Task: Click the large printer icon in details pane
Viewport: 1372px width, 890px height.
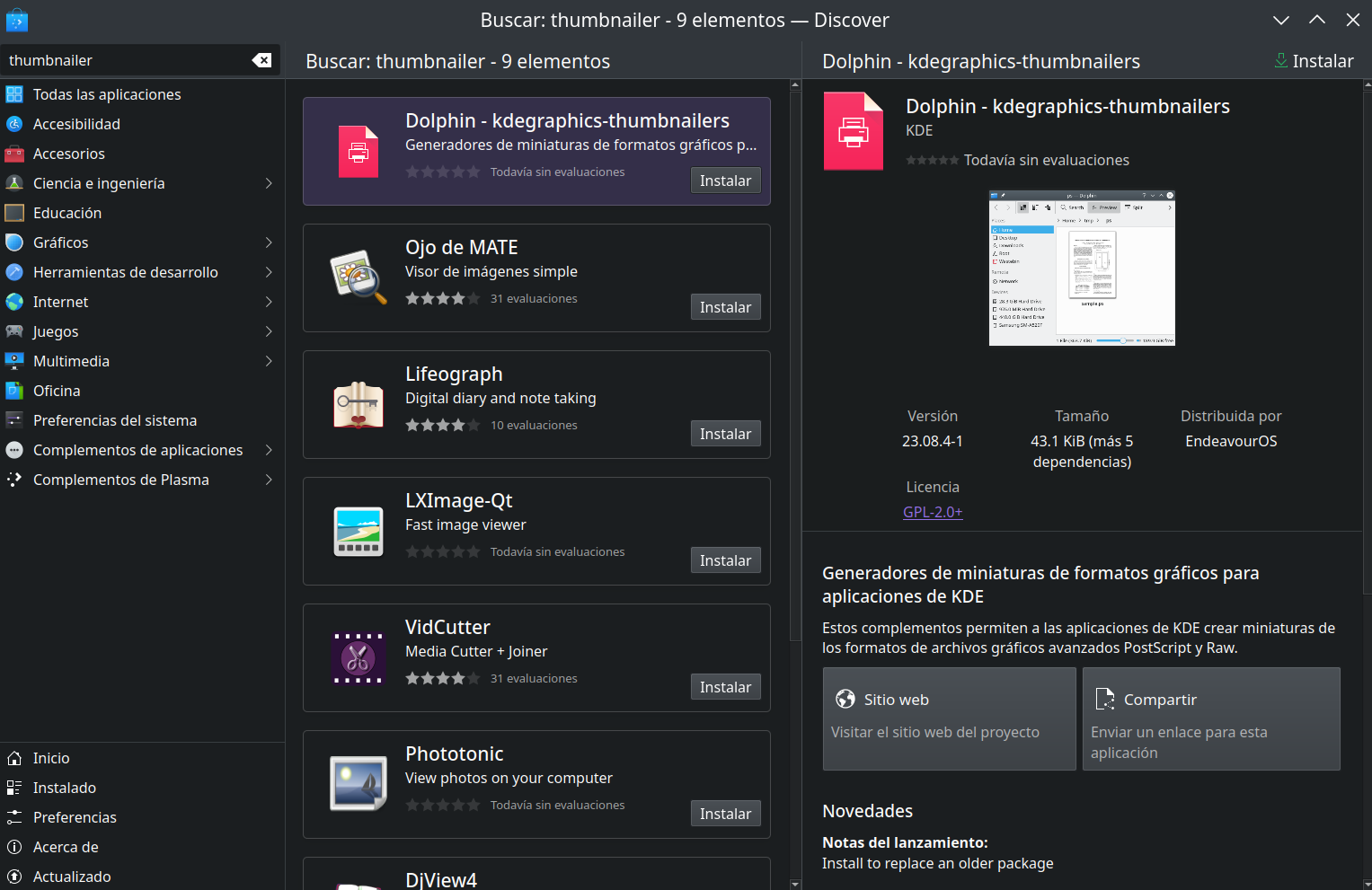Action: (854, 131)
